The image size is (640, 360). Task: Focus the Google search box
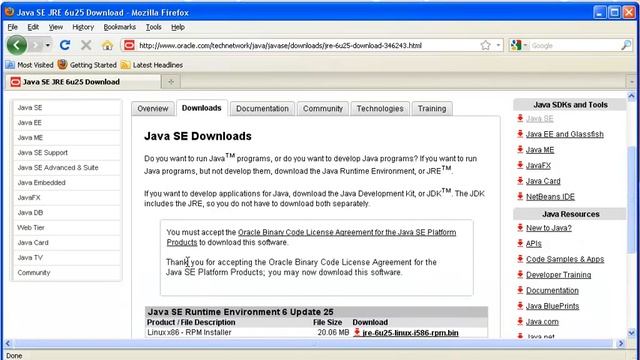pyautogui.click(x=575, y=46)
